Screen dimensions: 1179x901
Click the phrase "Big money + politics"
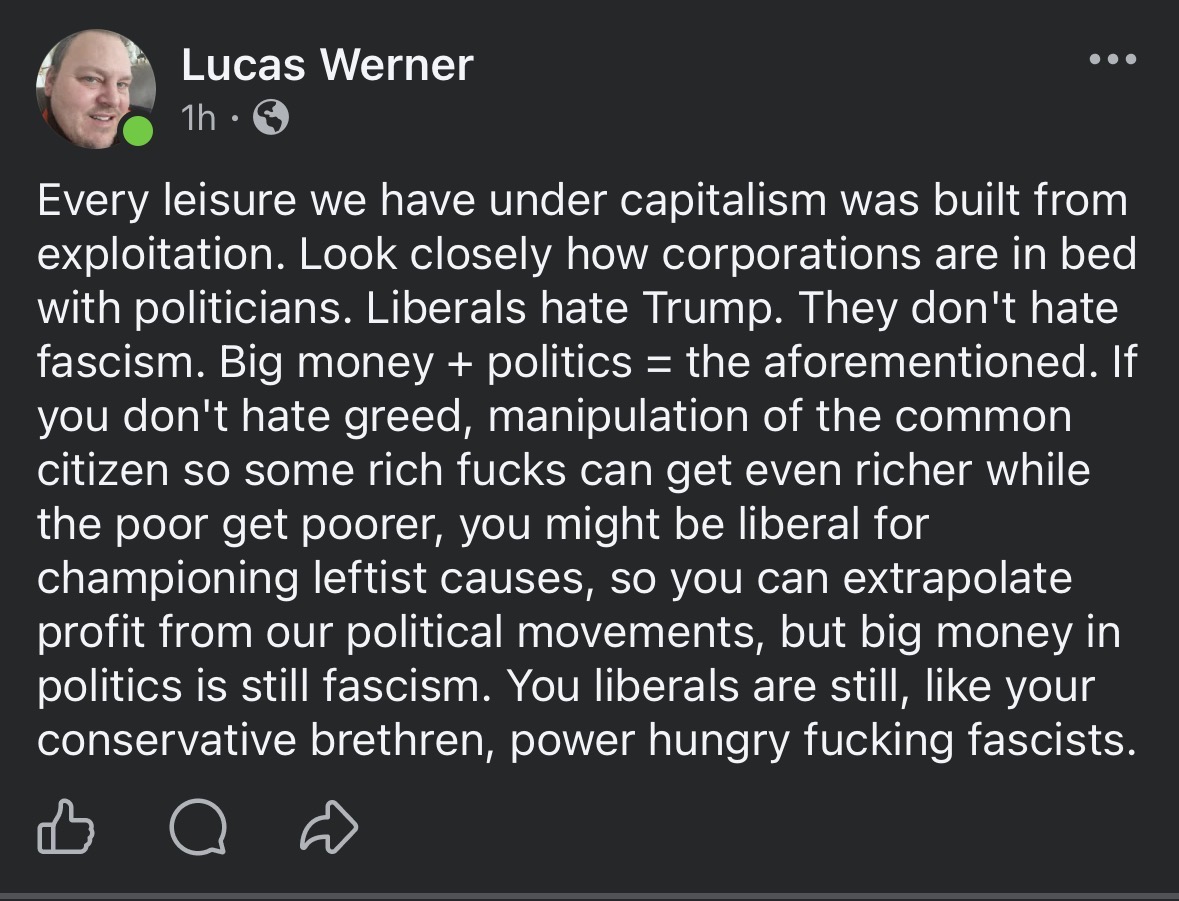coord(426,363)
